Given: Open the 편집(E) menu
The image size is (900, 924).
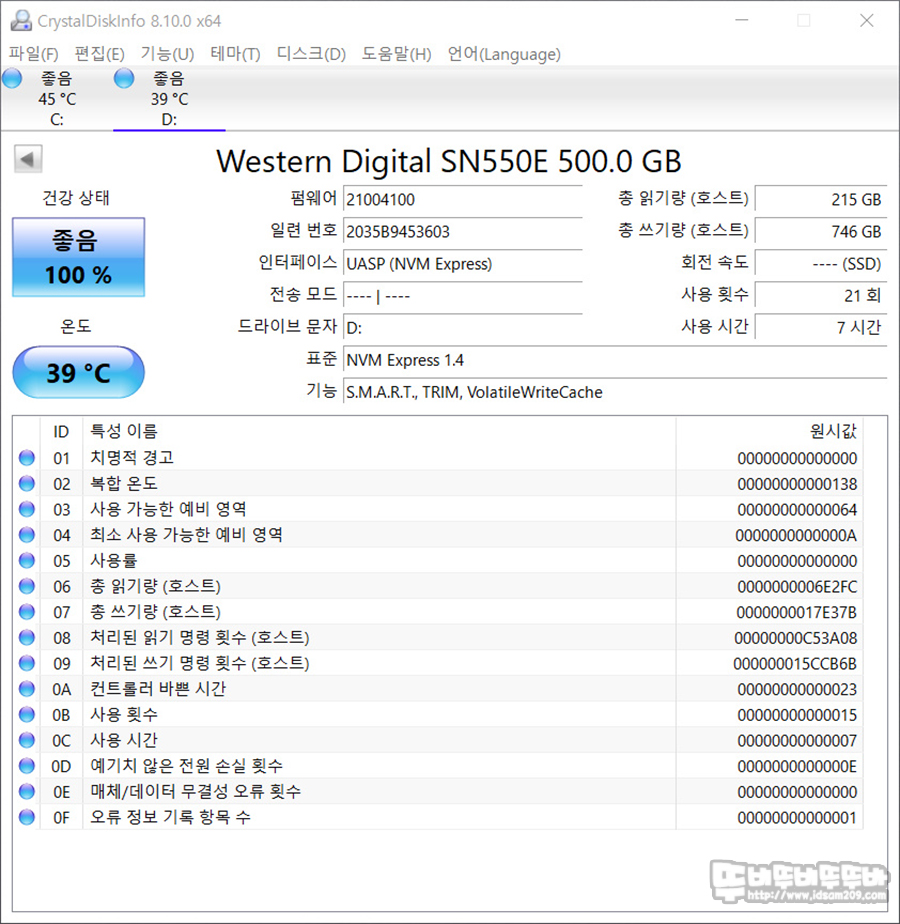Looking at the screenshot, I should (x=100, y=54).
